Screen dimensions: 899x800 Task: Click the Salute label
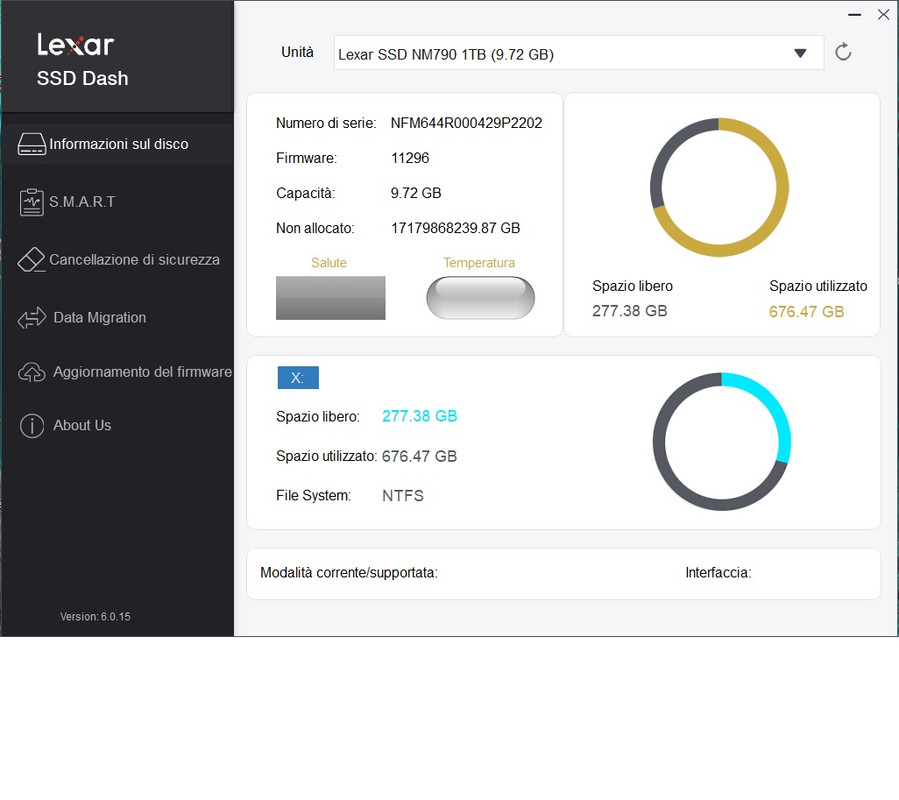pyautogui.click(x=329, y=263)
